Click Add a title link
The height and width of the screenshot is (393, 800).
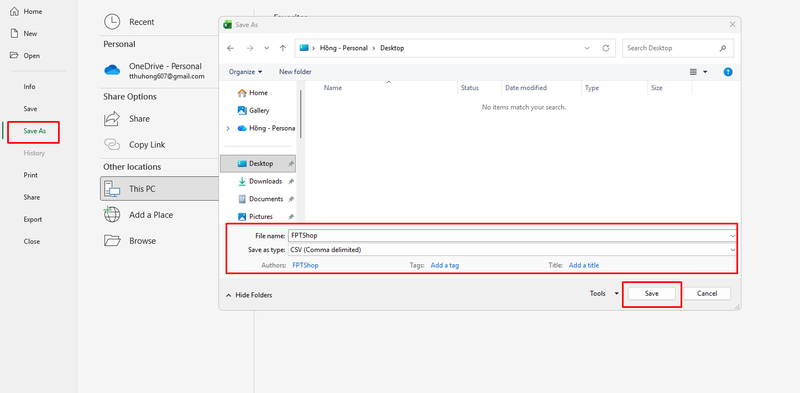tap(584, 265)
